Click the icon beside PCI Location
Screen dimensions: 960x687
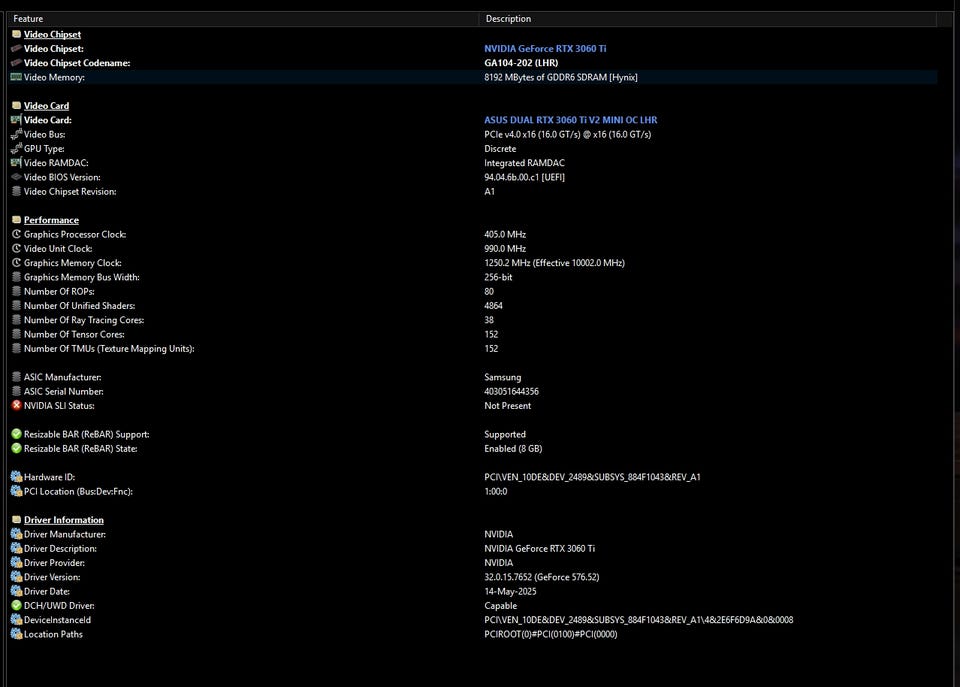point(17,491)
